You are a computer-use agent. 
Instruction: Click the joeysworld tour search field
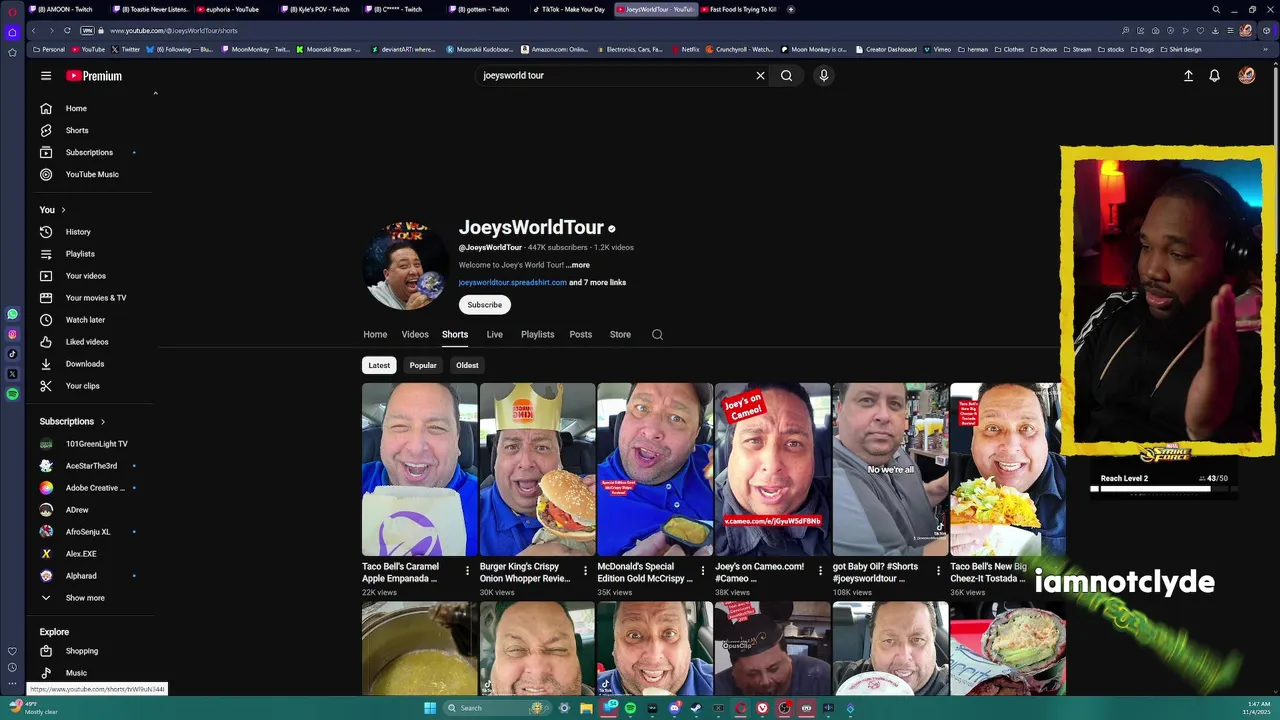(615, 76)
